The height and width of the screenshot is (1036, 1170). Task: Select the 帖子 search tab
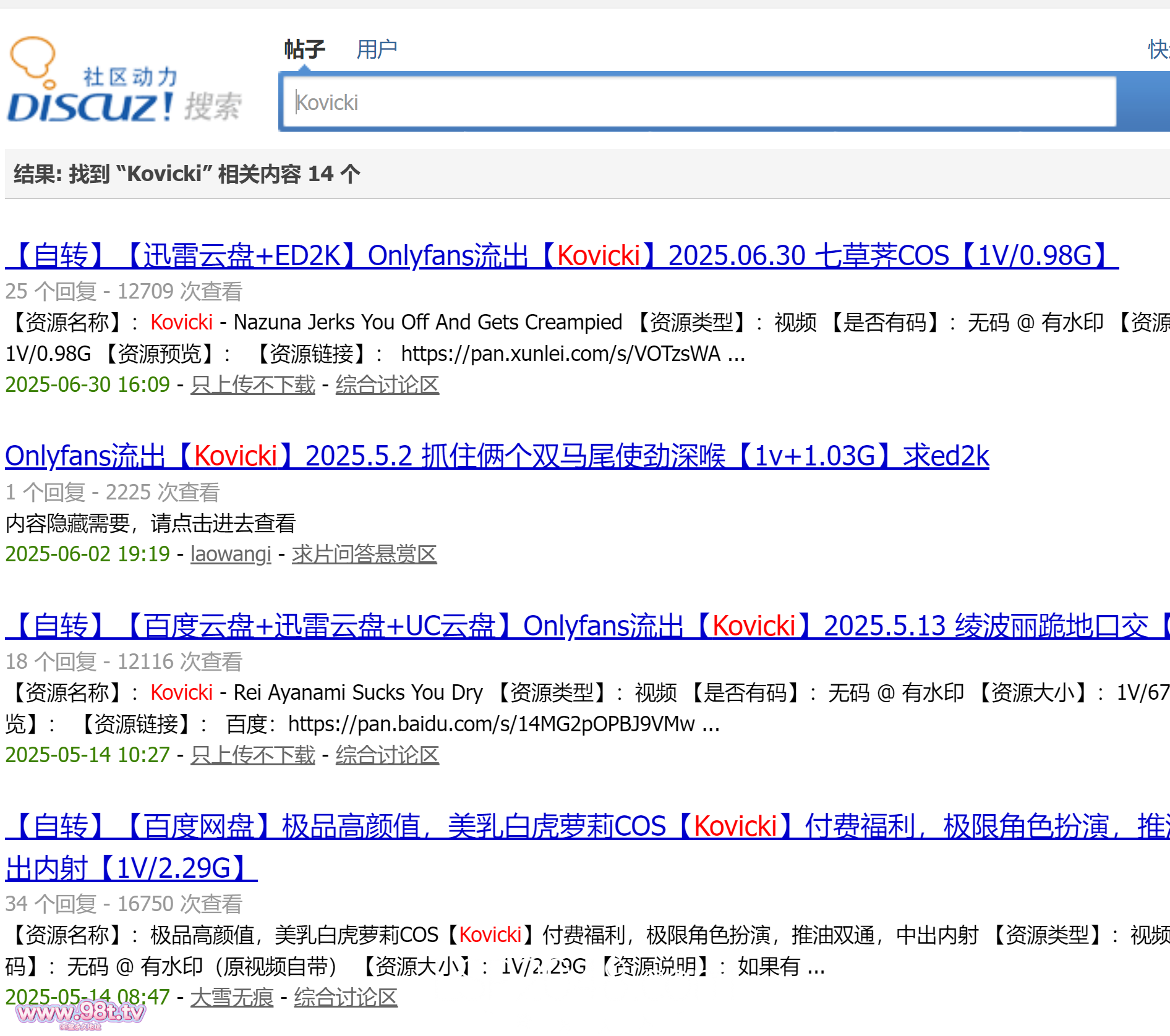pos(305,49)
